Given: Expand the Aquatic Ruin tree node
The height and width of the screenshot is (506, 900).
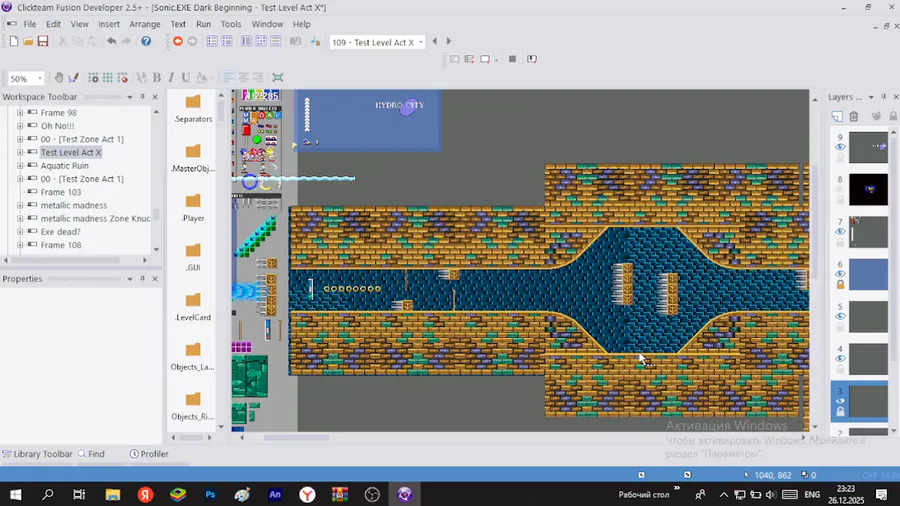Looking at the screenshot, I should tap(20, 166).
